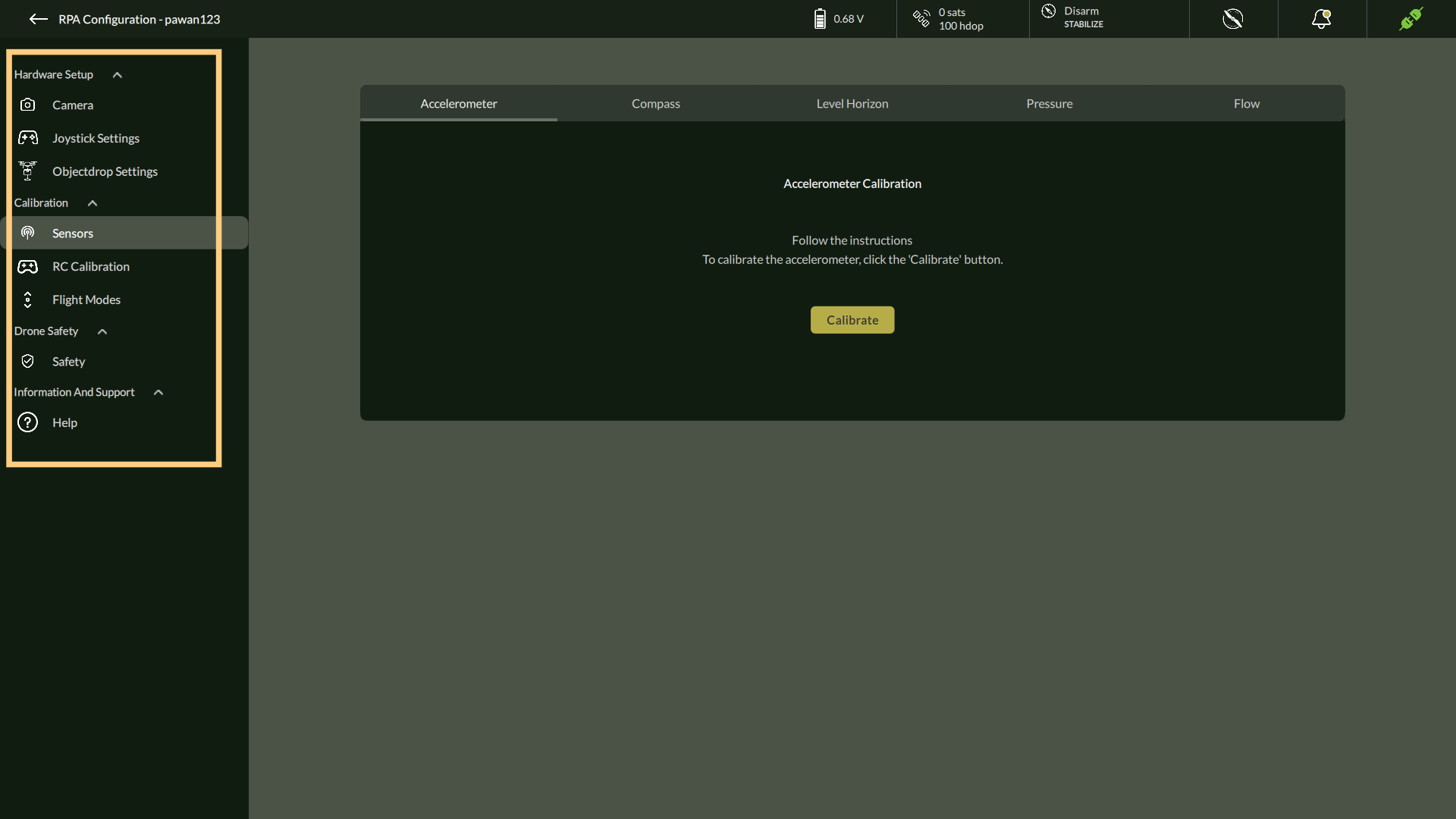Open the Help label
This screenshot has height=819, width=1456.
point(65,423)
